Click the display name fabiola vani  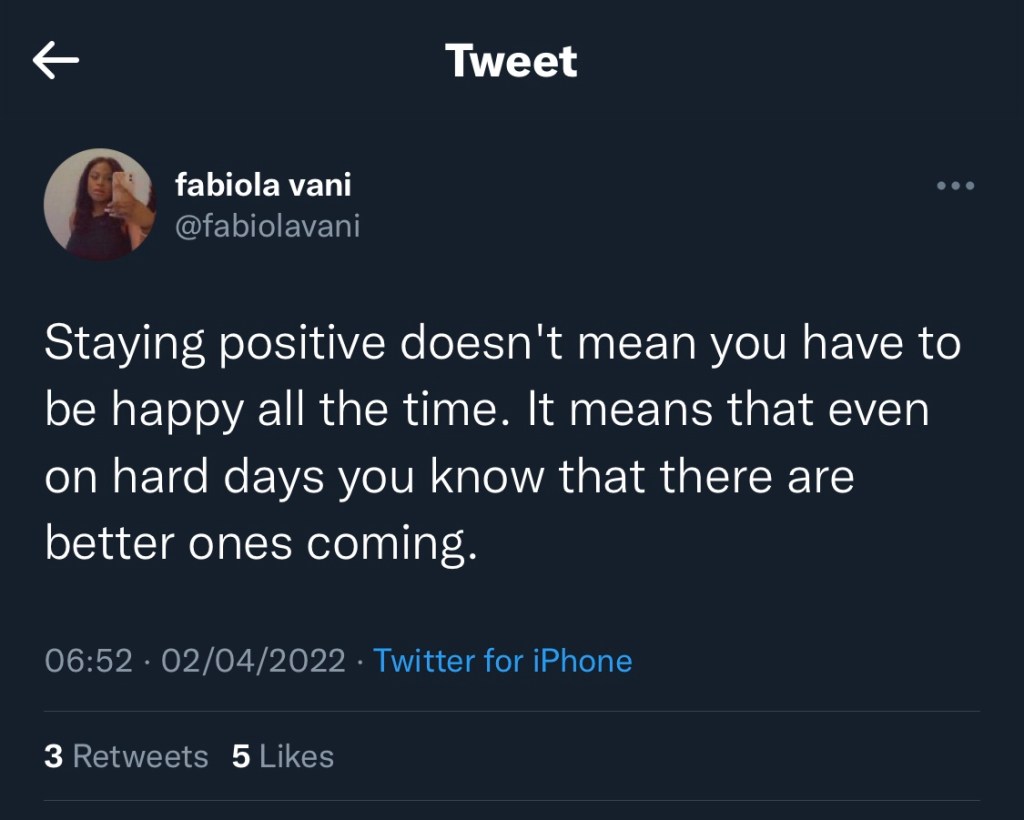[263, 185]
